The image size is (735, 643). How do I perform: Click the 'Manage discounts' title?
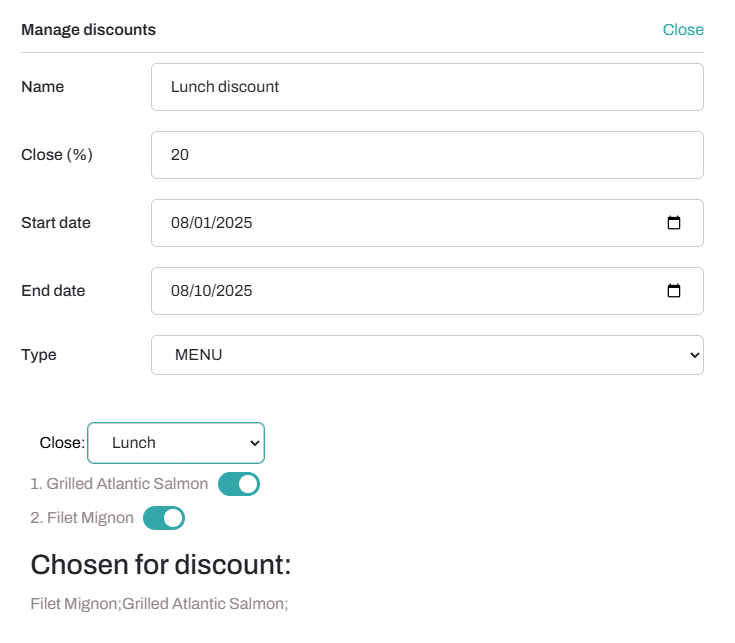tap(89, 30)
